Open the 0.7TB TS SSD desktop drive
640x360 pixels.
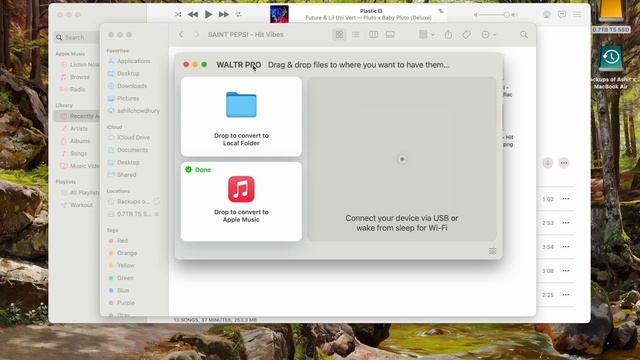point(611,16)
